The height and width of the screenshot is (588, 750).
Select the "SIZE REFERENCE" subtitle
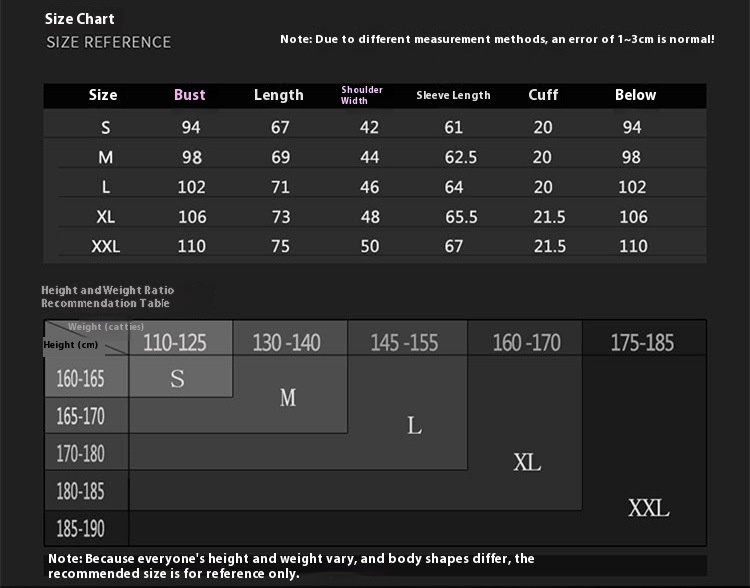109,42
